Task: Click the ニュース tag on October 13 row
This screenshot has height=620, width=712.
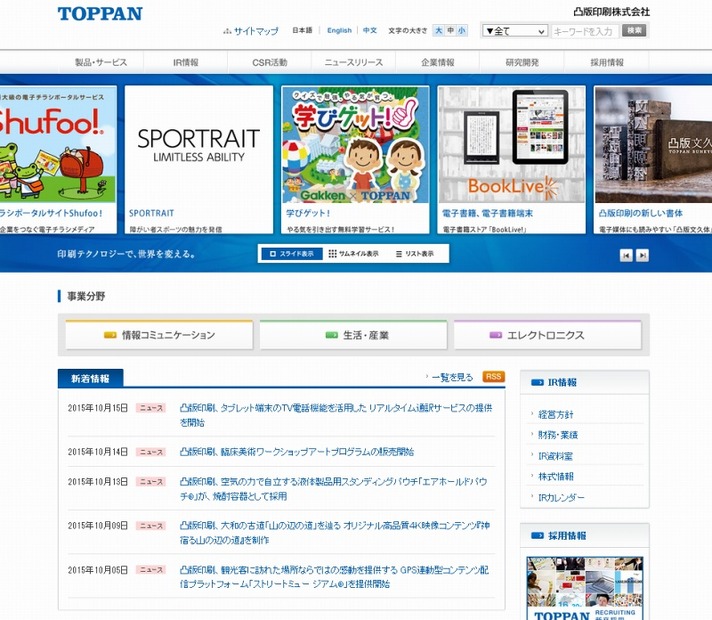Action: click(151, 481)
